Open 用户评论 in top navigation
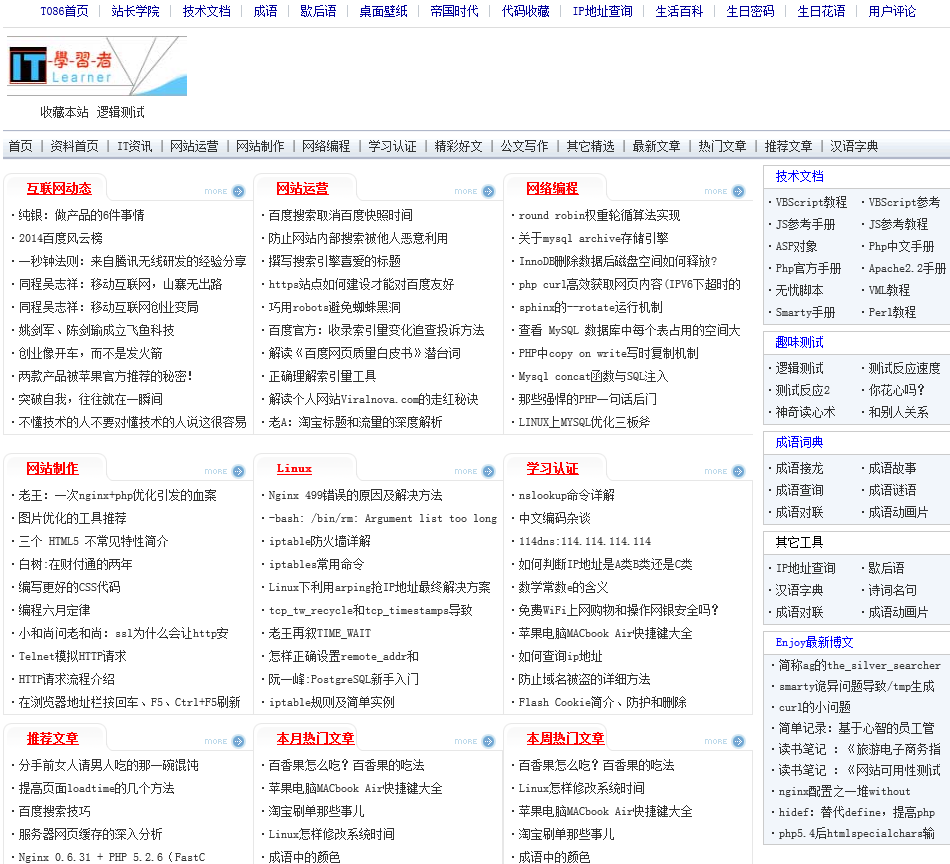This screenshot has width=950, height=864. pyautogui.click(x=892, y=12)
